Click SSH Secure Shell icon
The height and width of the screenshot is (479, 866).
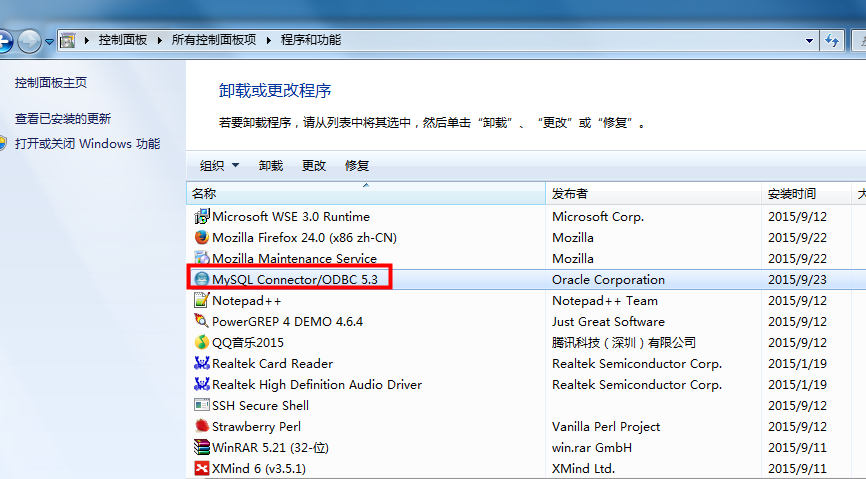[x=202, y=405]
